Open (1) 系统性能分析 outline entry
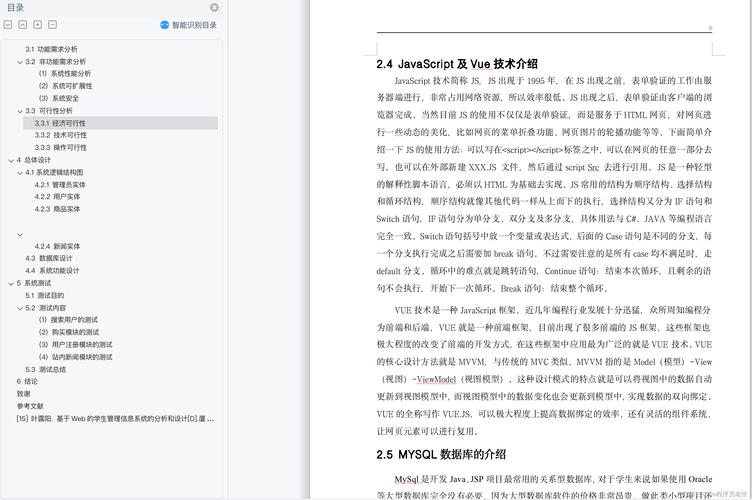 click(x=64, y=73)
